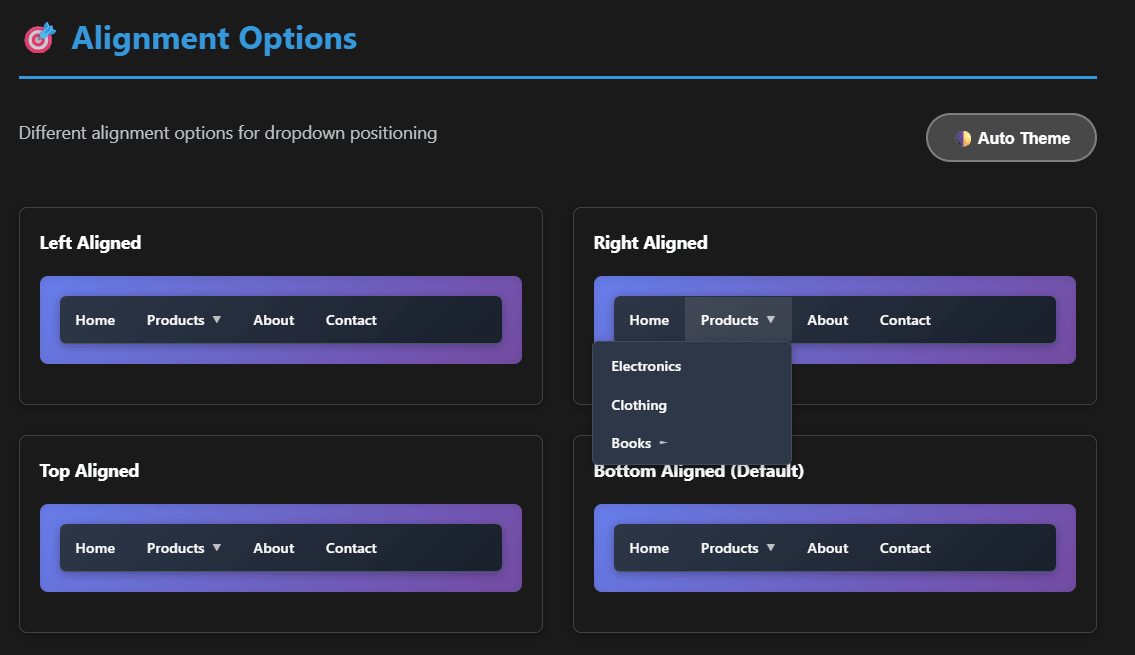1135x655 pixels.
Task: Click Contact in the Top Aligned navbar
Action: (351, 548)
